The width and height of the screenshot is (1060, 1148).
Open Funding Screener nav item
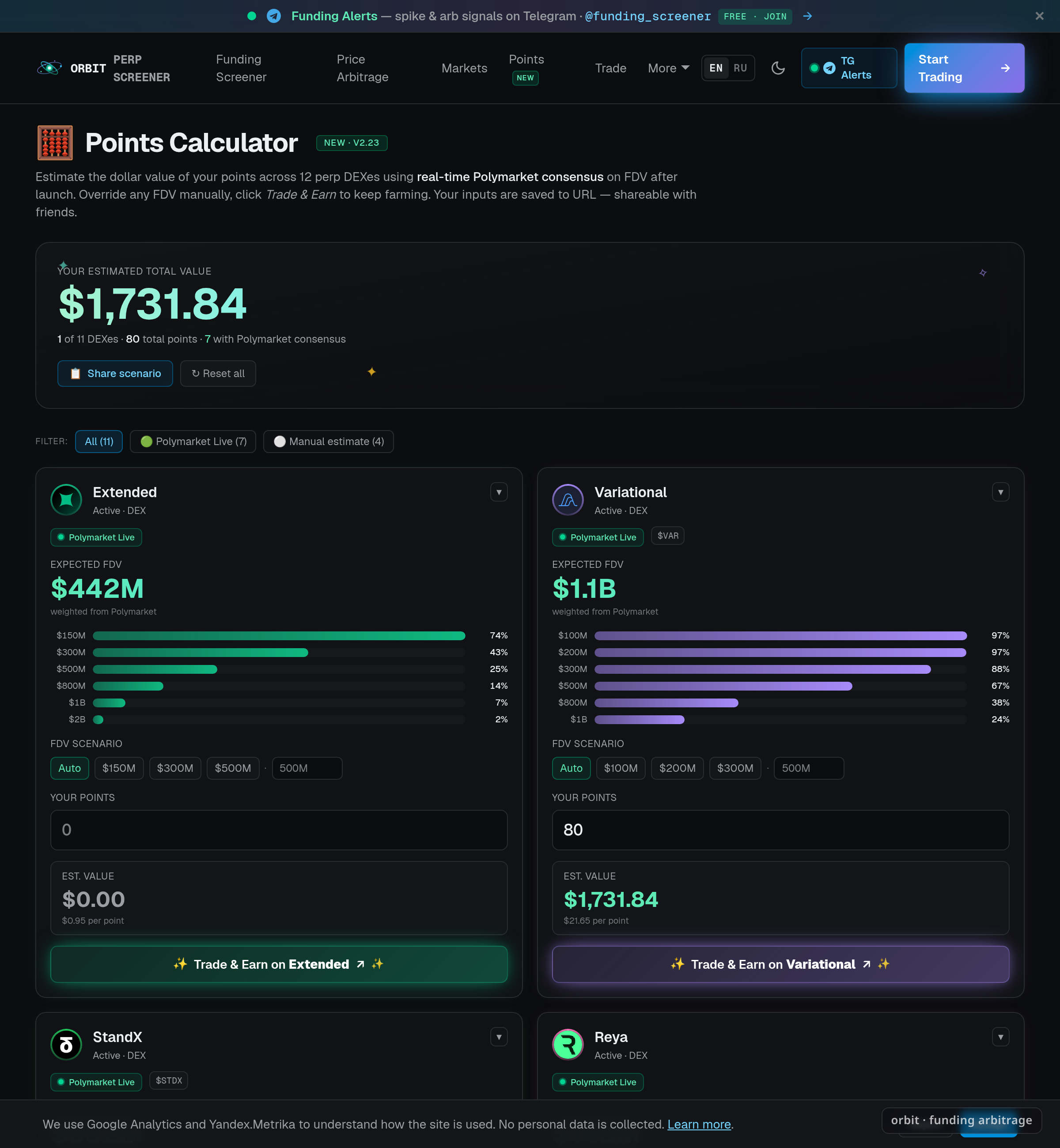click(x=241, y=68)
